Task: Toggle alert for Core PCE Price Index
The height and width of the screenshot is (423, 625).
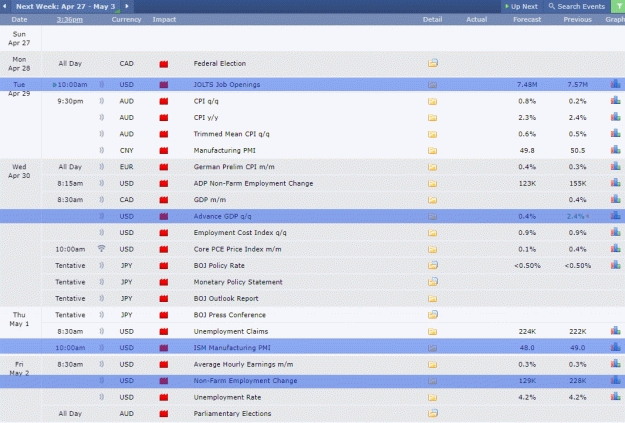Action: pos(102,249)
